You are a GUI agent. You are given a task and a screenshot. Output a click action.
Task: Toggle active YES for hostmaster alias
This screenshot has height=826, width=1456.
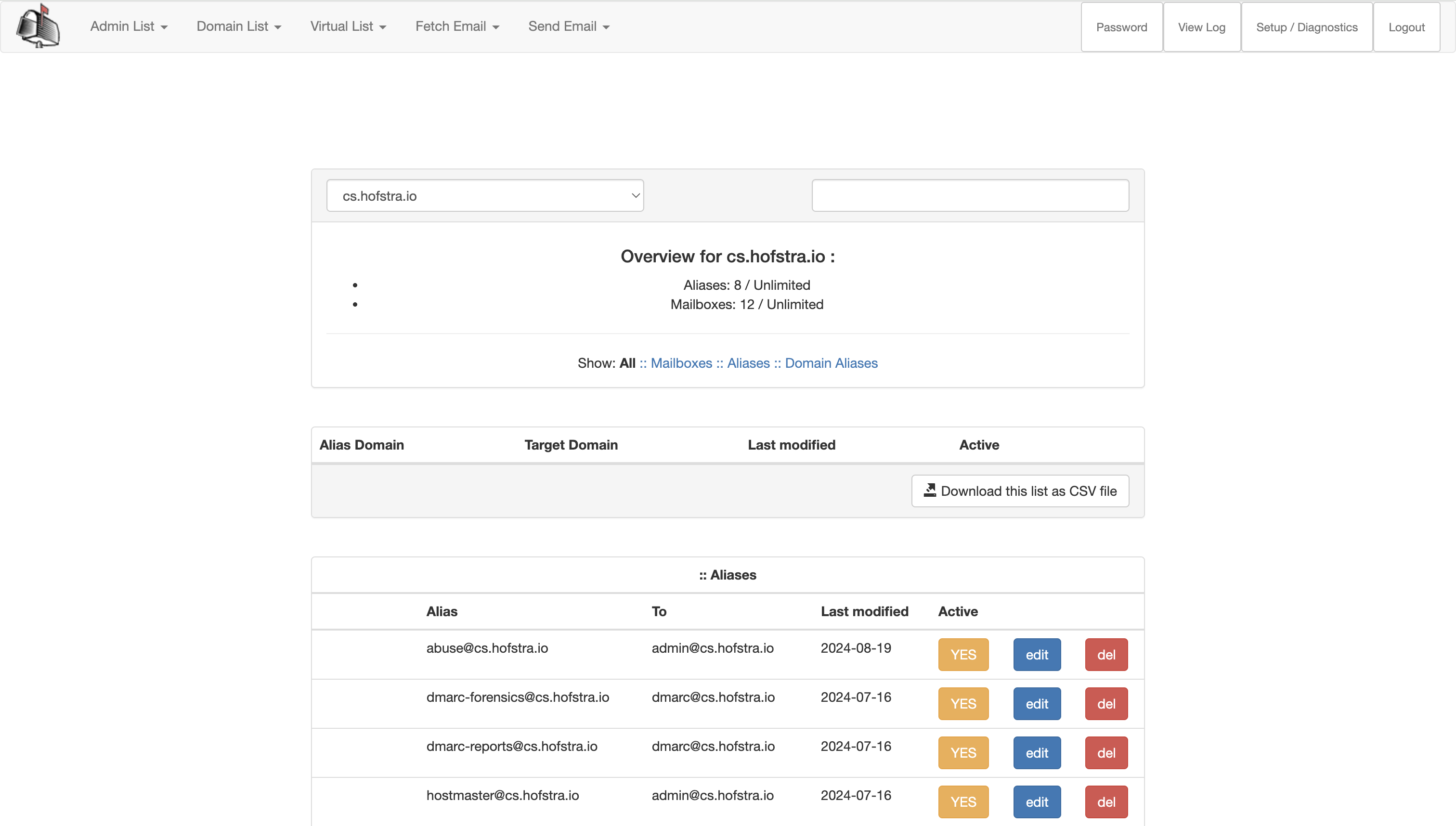coord(963,801)
